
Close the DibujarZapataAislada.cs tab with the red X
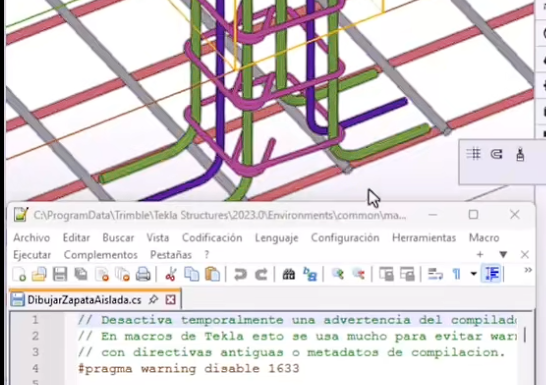[x=170, y=299]
